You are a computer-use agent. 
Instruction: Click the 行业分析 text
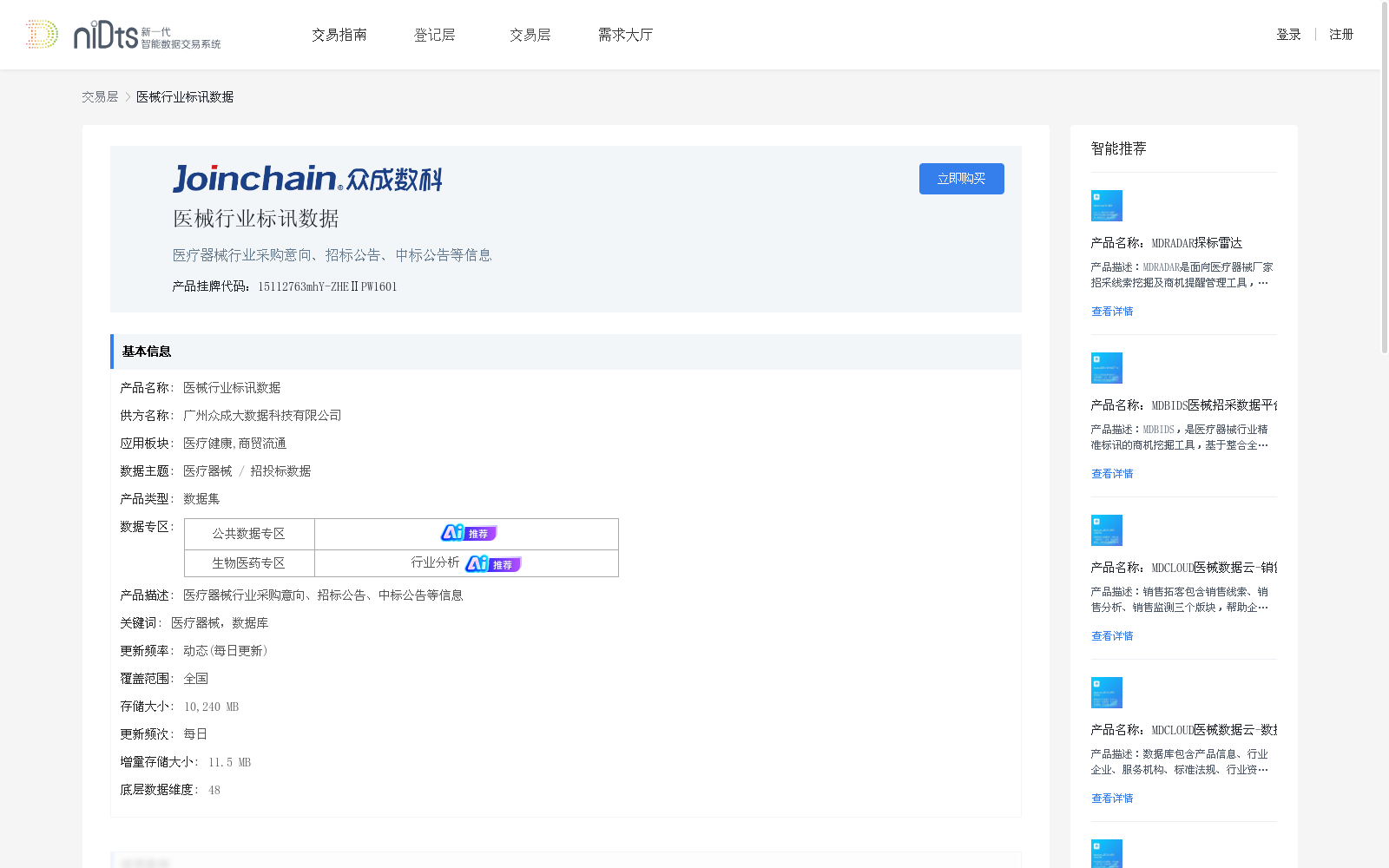(x=435, y=562)
